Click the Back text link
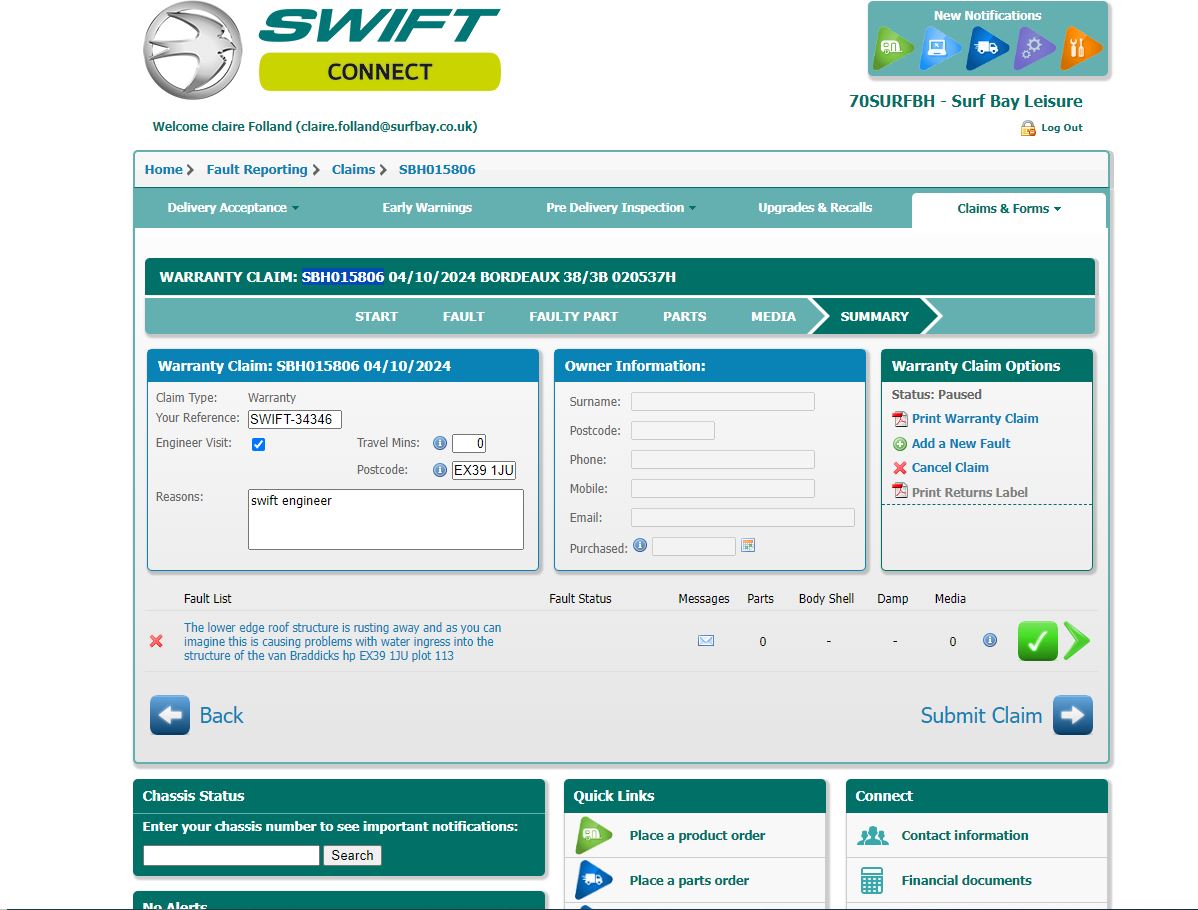This screenshot has height=910, width=1198. click(222, 716)
